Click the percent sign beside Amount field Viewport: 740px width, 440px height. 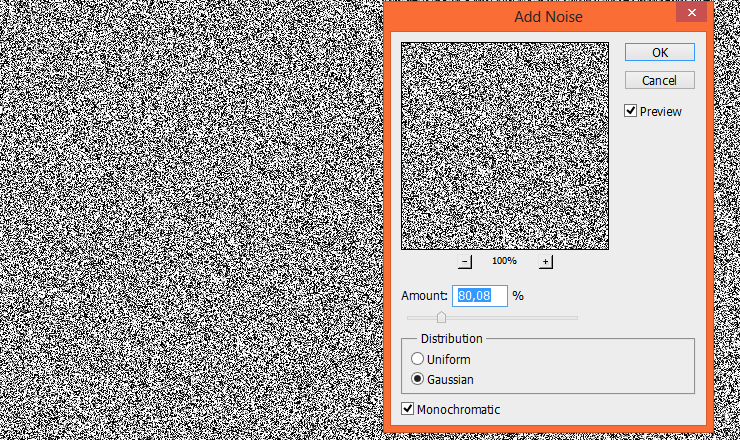pyautogui.click(x=518, y=296)
